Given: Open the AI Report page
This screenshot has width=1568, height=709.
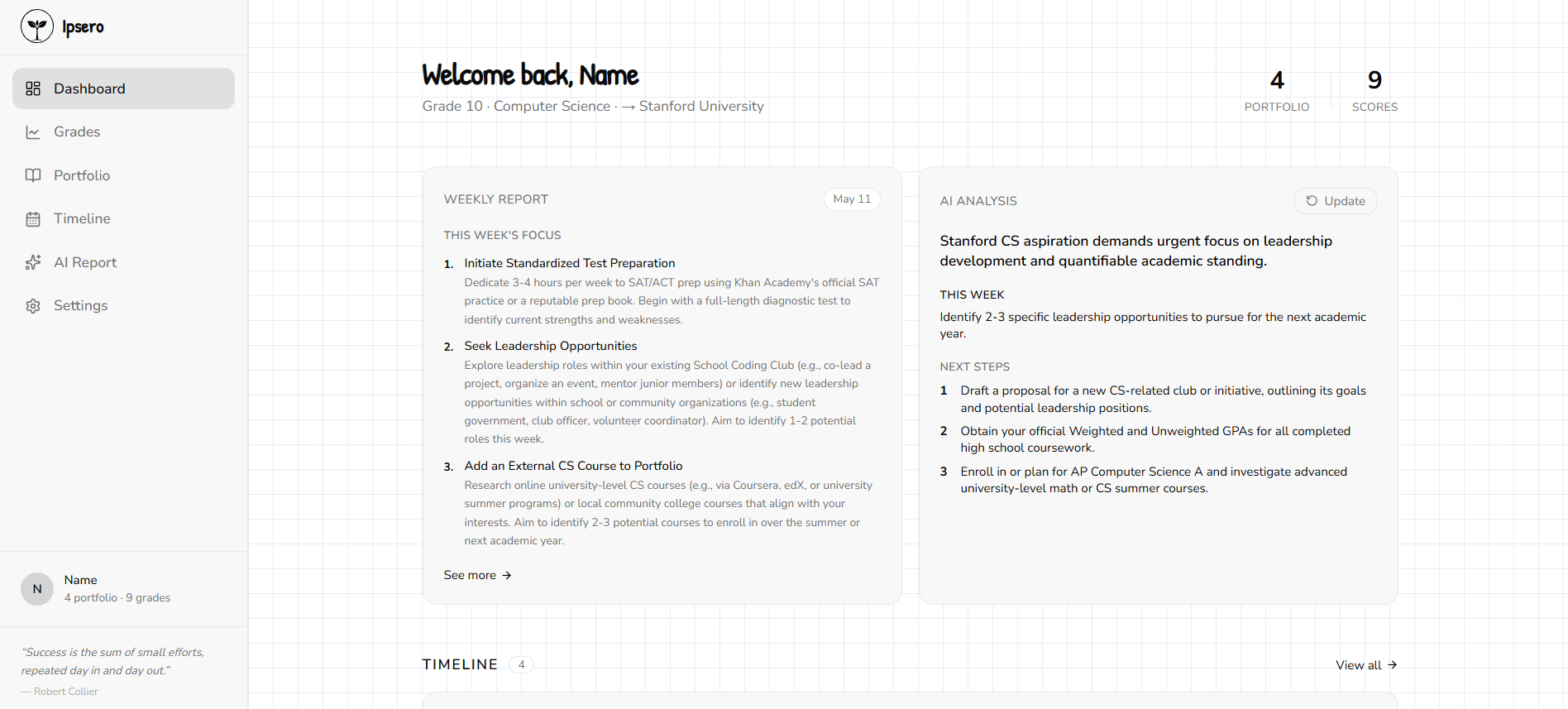Looking at the screenshot, I should click(123, 262).
